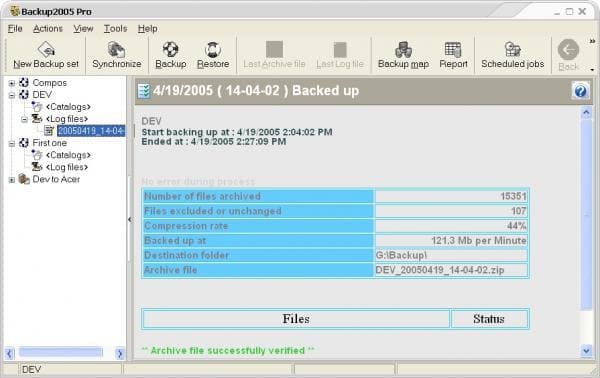Click the DEV status bar entry
Screen dimensions: 600x378
pos(32,370)
